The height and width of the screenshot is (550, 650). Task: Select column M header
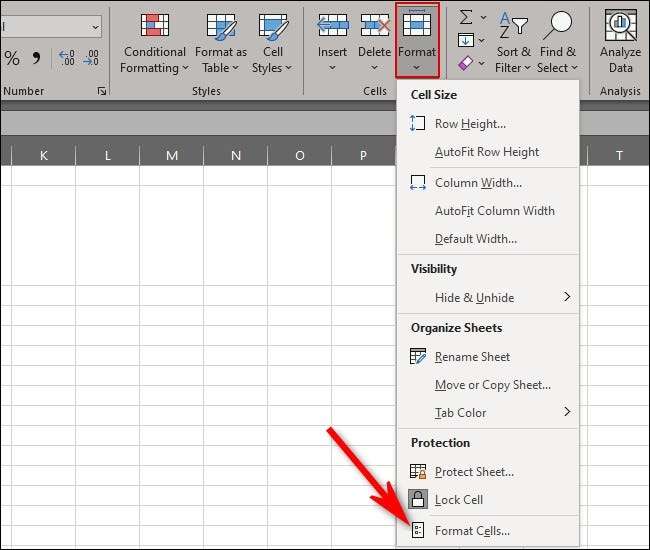172,155
